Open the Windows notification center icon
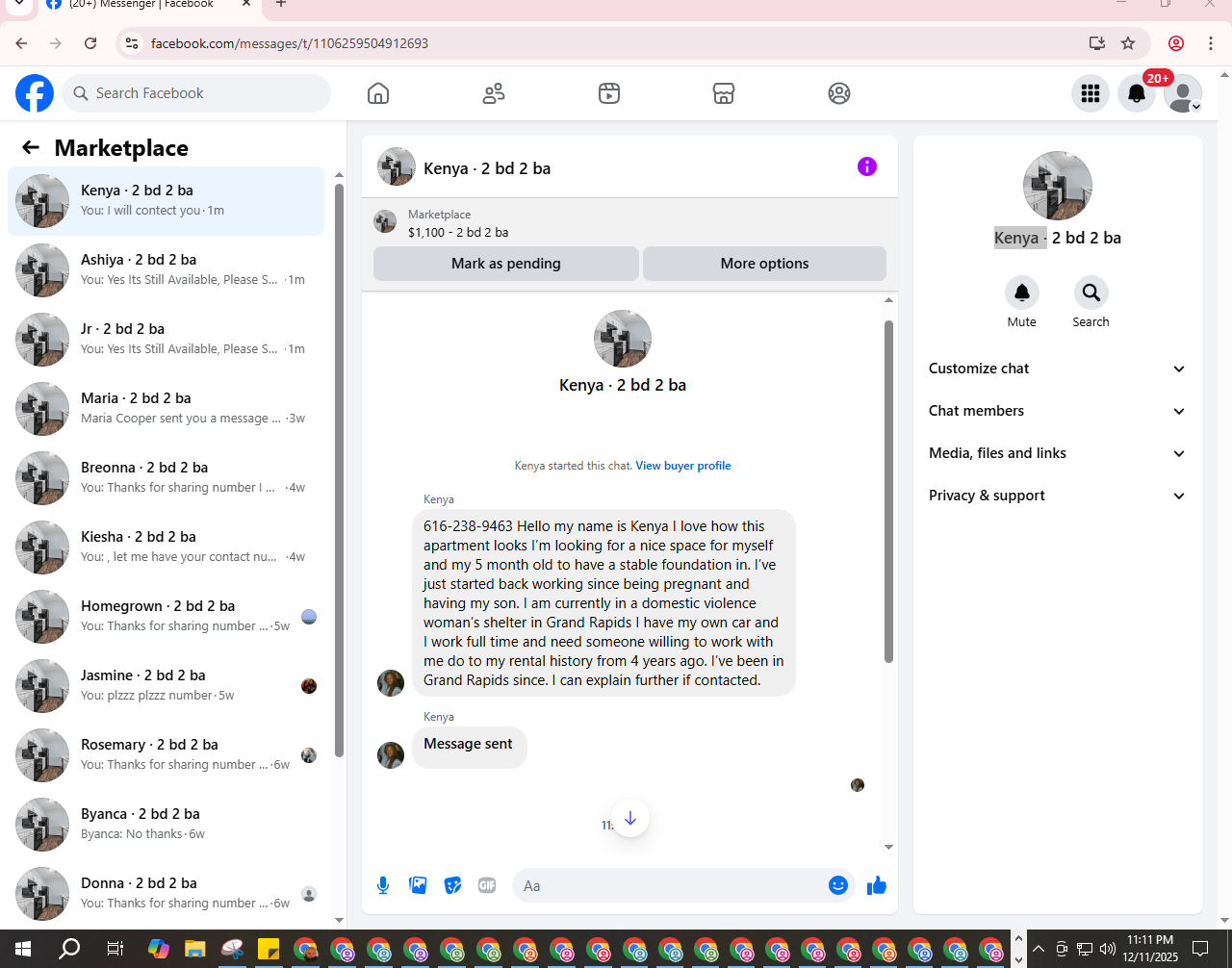 tap(1200, 949)
